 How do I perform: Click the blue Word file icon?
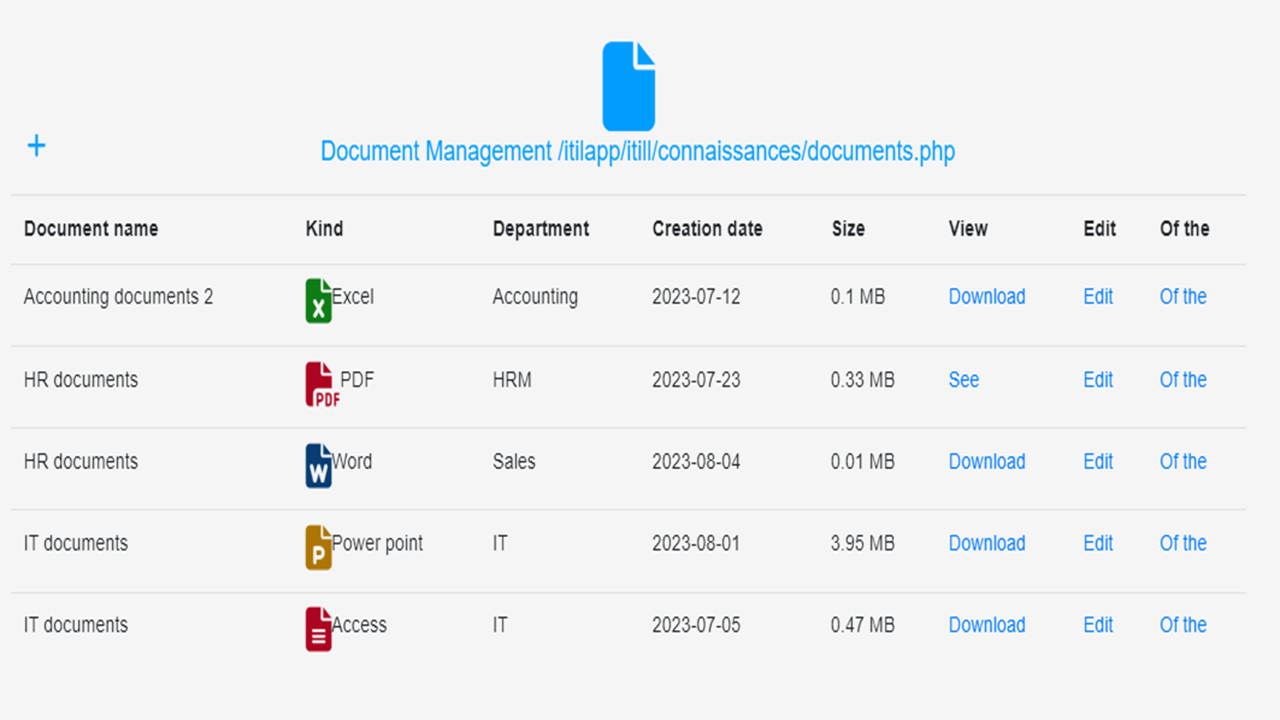point(318,466)
